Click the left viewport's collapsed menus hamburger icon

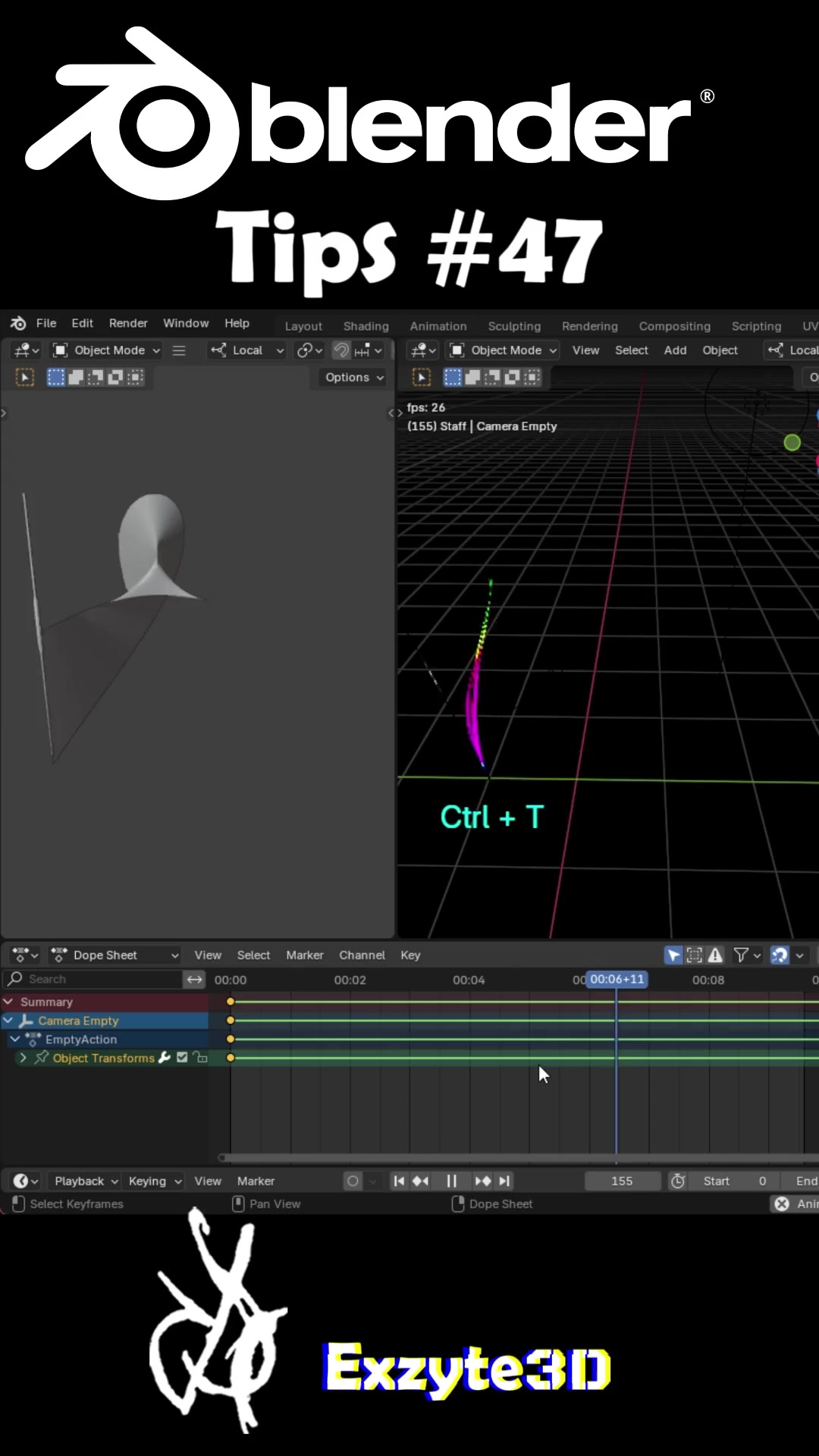pos(179,350)
